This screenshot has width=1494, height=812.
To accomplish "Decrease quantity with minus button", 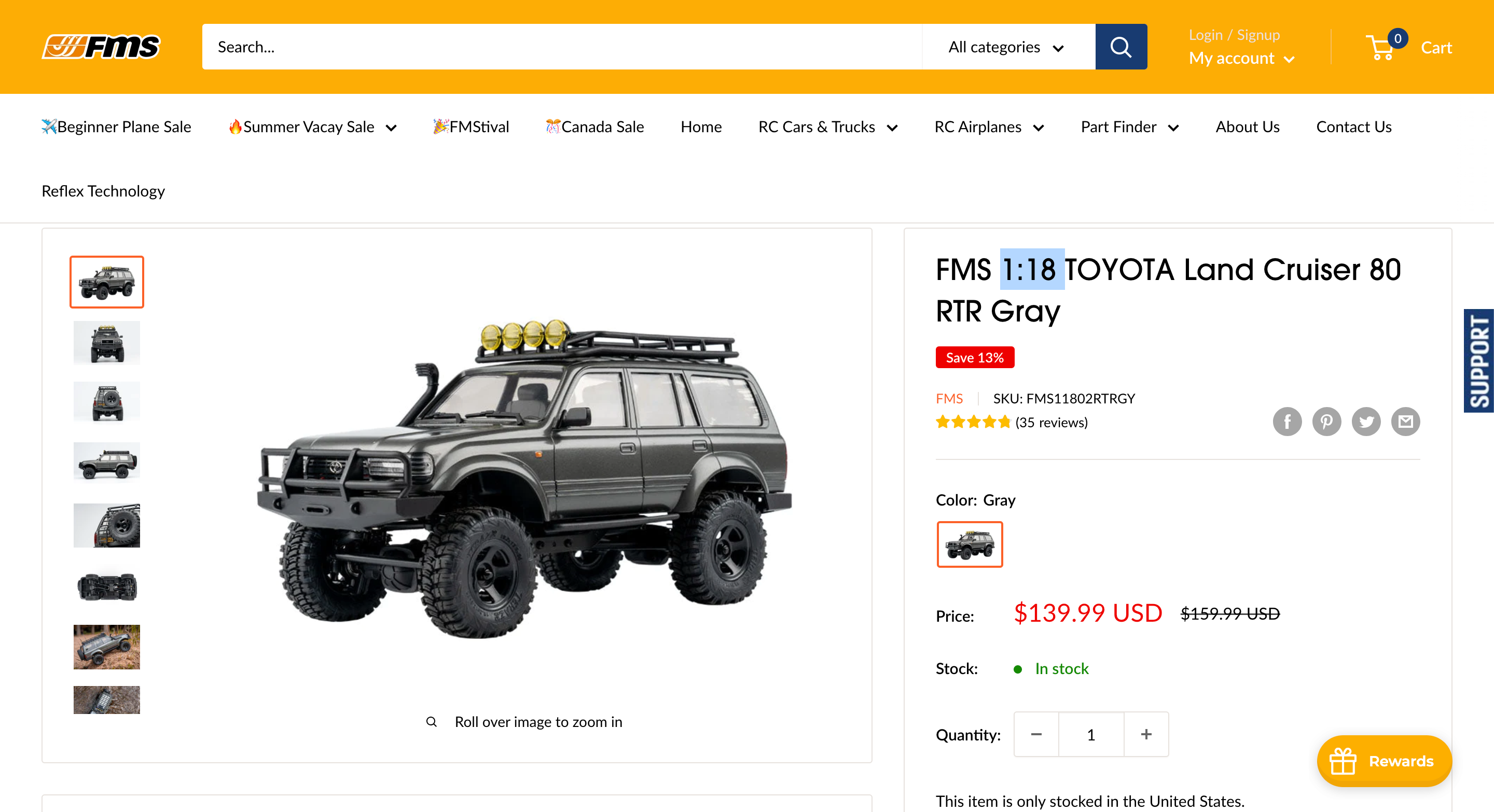I will [1036, 734].
